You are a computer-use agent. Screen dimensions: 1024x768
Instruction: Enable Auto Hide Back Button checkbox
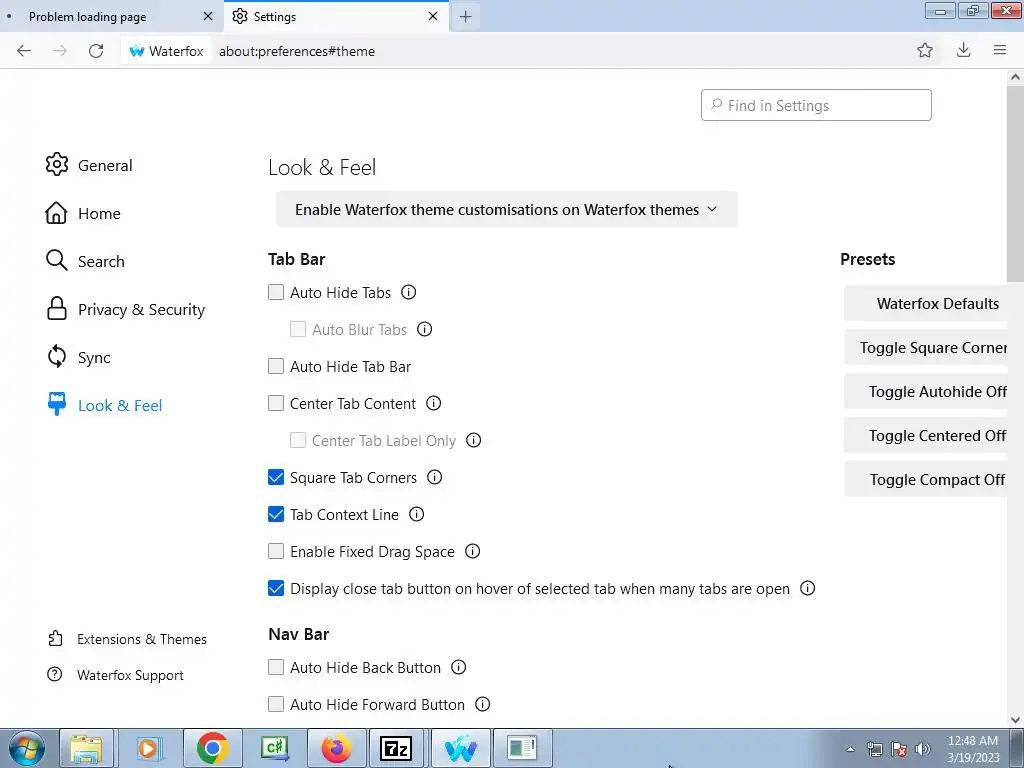tap(276, 667)
